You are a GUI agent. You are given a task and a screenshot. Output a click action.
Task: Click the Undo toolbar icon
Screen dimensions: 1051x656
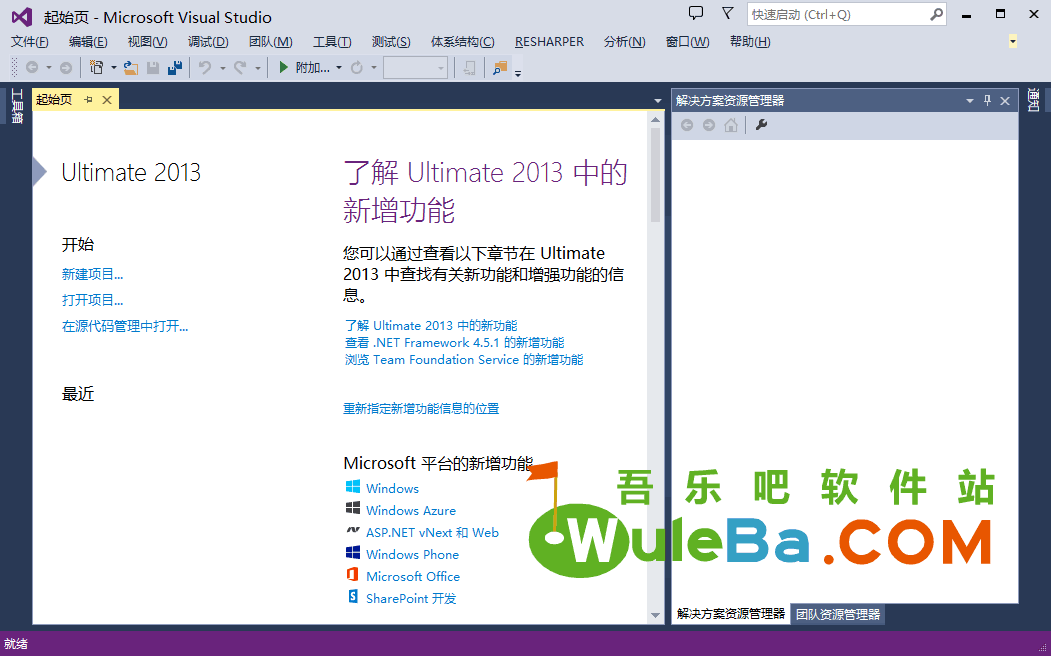205,67
